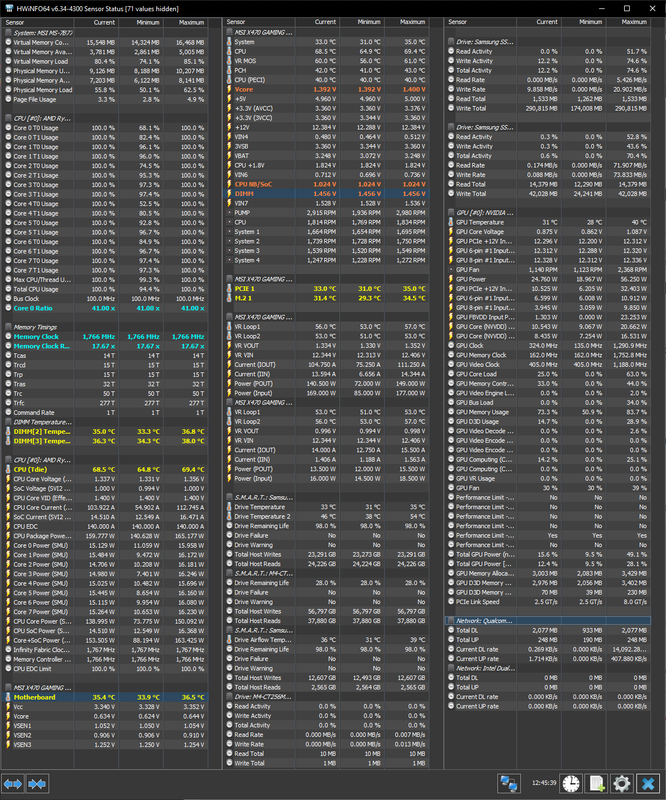Click the circle icon beside Core 0 Ratio
The width and height of the screenshot is (666, 800).
tap(8, 308)
